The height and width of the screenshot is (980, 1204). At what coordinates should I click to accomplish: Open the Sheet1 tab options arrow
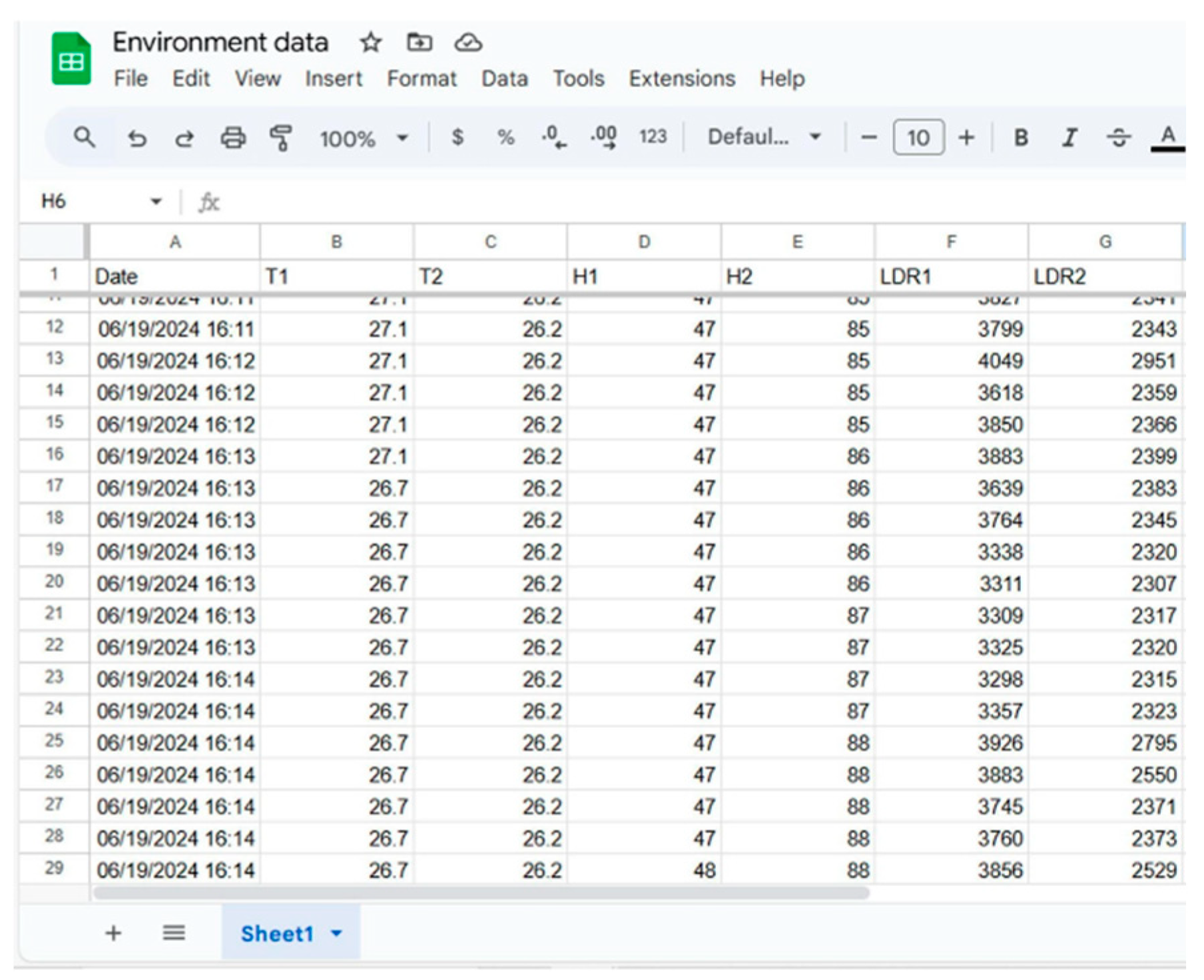[337, 933]
